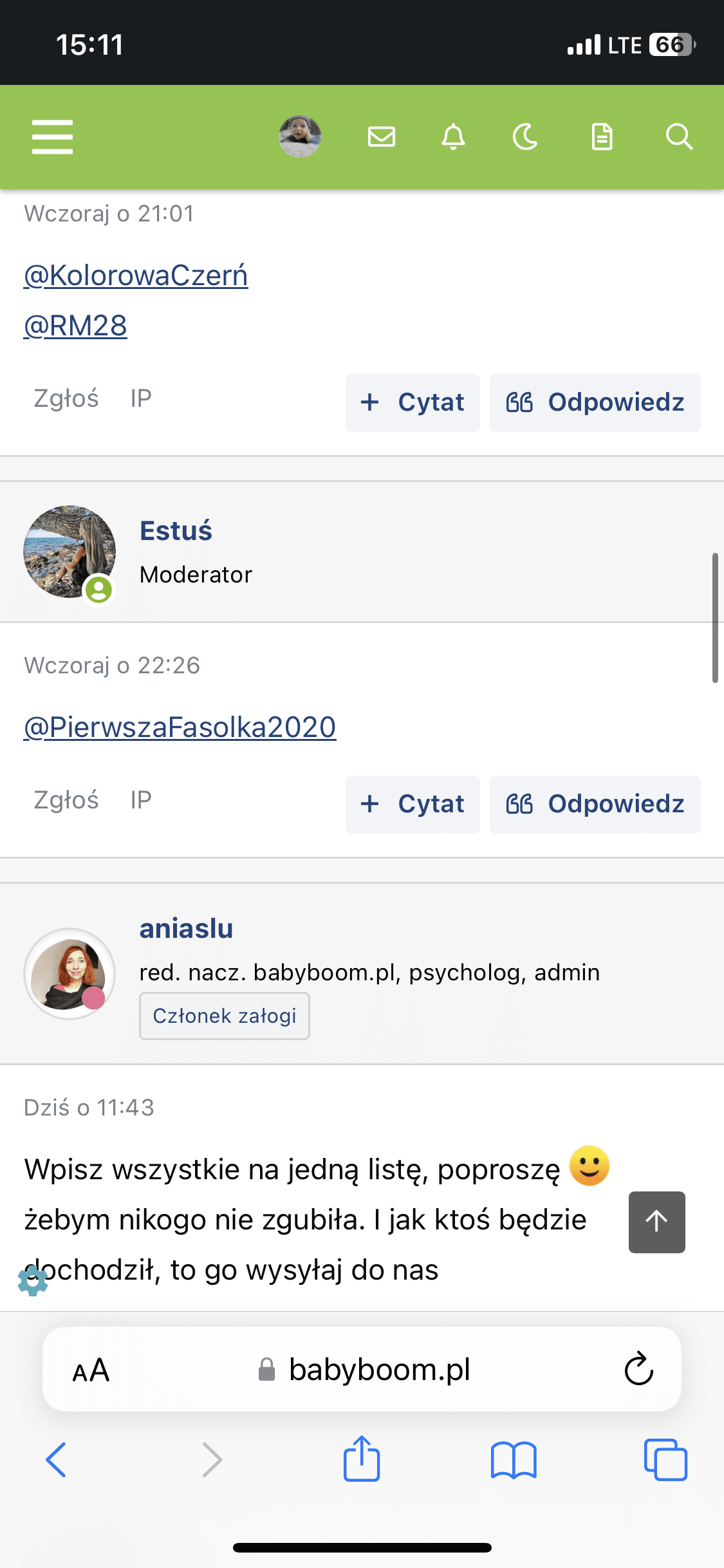Open the @KolorowaCzerń mention link
The width and height of the screenshot is (724, 1568).
pyautogui.click(x=136, y=275)
